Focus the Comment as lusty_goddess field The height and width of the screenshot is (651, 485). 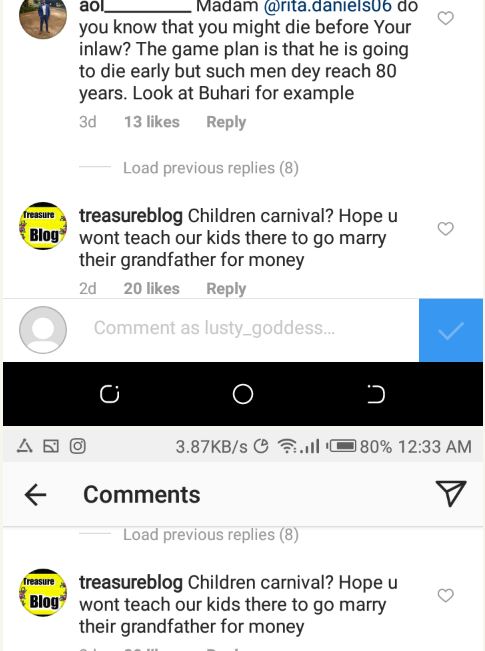coord(214,328)
